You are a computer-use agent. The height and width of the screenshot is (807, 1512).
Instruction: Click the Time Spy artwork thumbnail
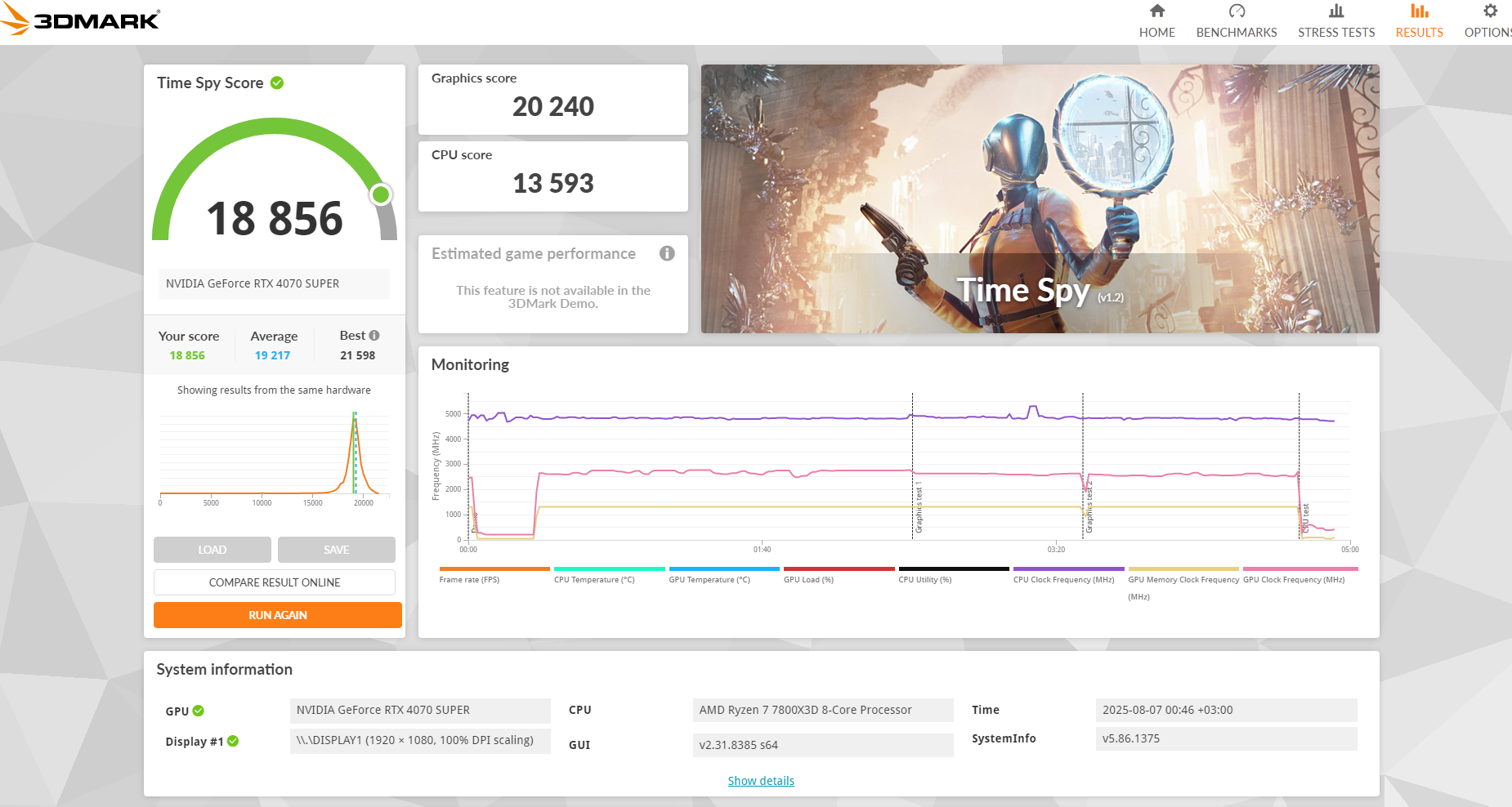tap(1040, 198)
